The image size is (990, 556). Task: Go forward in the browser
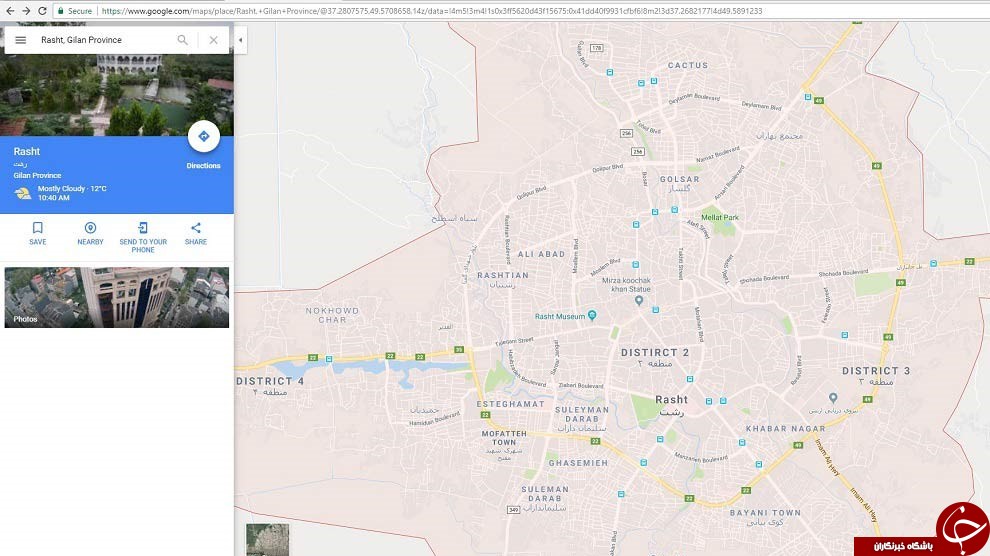(26, 11)
